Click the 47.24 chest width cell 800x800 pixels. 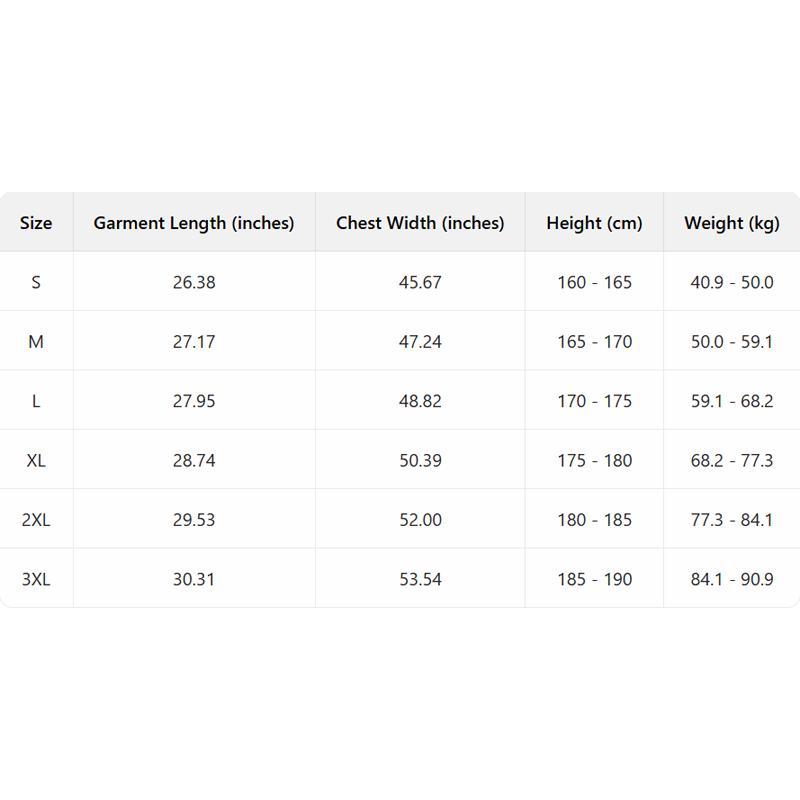(420, 342)
